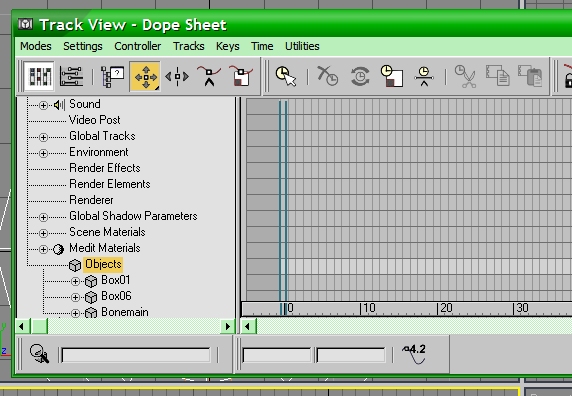Select the Global Tracks label

pos(102,136)
